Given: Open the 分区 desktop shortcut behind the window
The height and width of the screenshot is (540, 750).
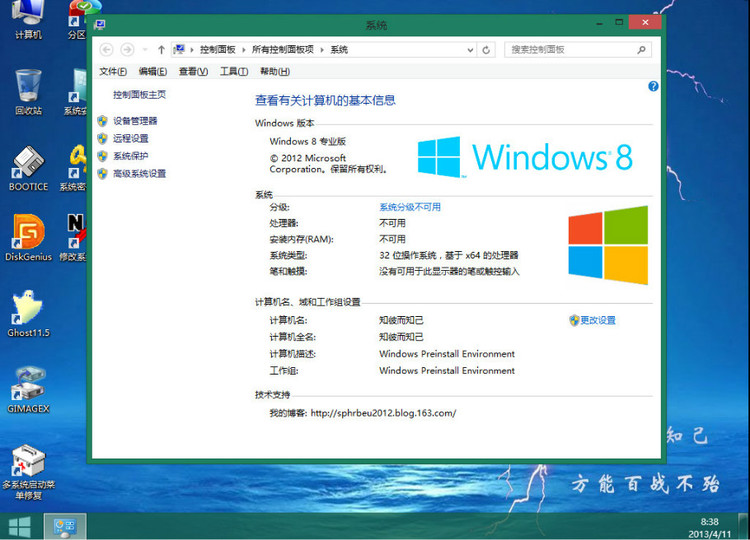Looking at the screenshot, I should point(77,20).
